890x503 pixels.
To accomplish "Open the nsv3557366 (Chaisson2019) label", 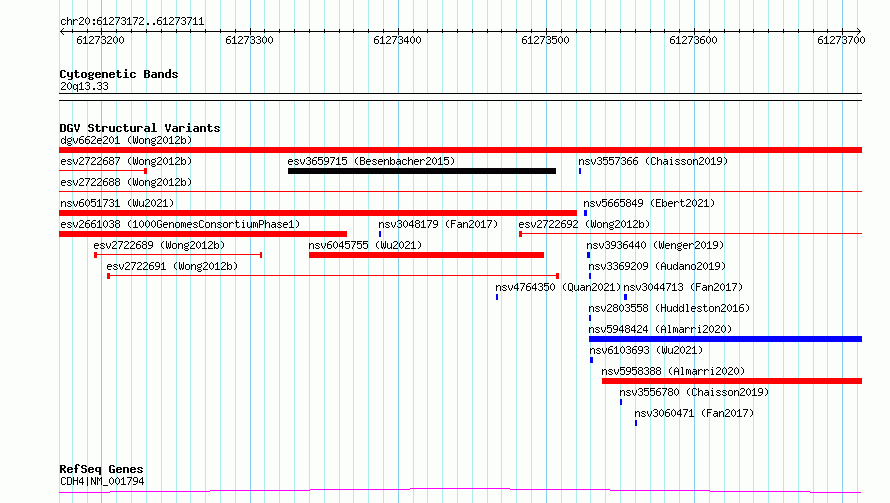I will click(653, 161).
